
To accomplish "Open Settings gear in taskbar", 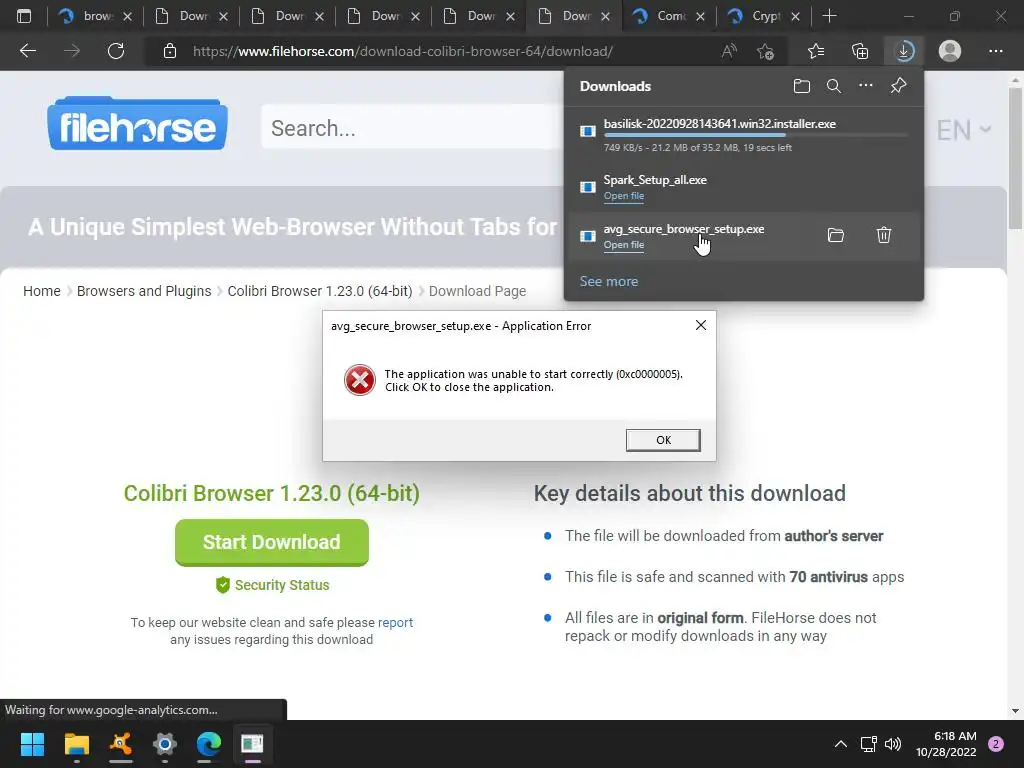I will click(165, 744).
